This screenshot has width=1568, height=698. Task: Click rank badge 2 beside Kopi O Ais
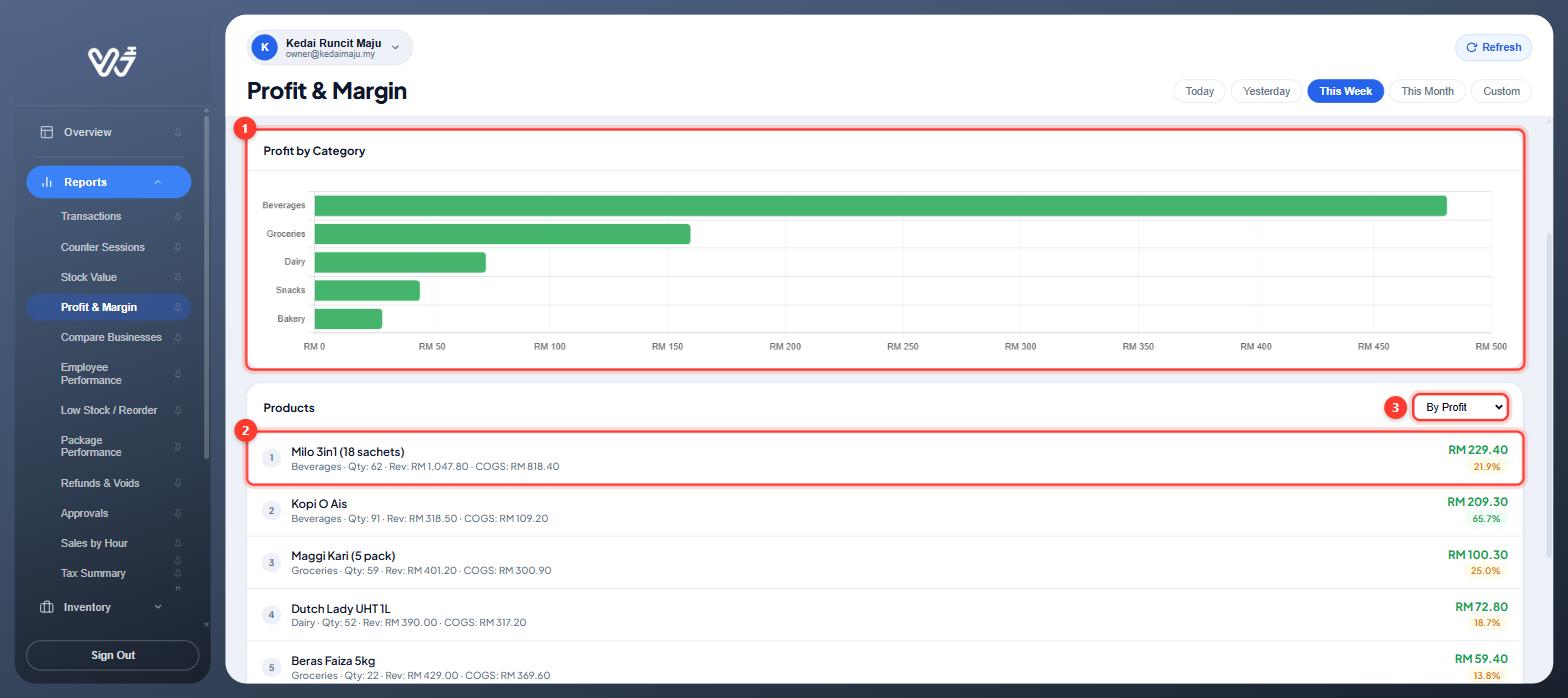pyautogui.click(x=271, y=510)
